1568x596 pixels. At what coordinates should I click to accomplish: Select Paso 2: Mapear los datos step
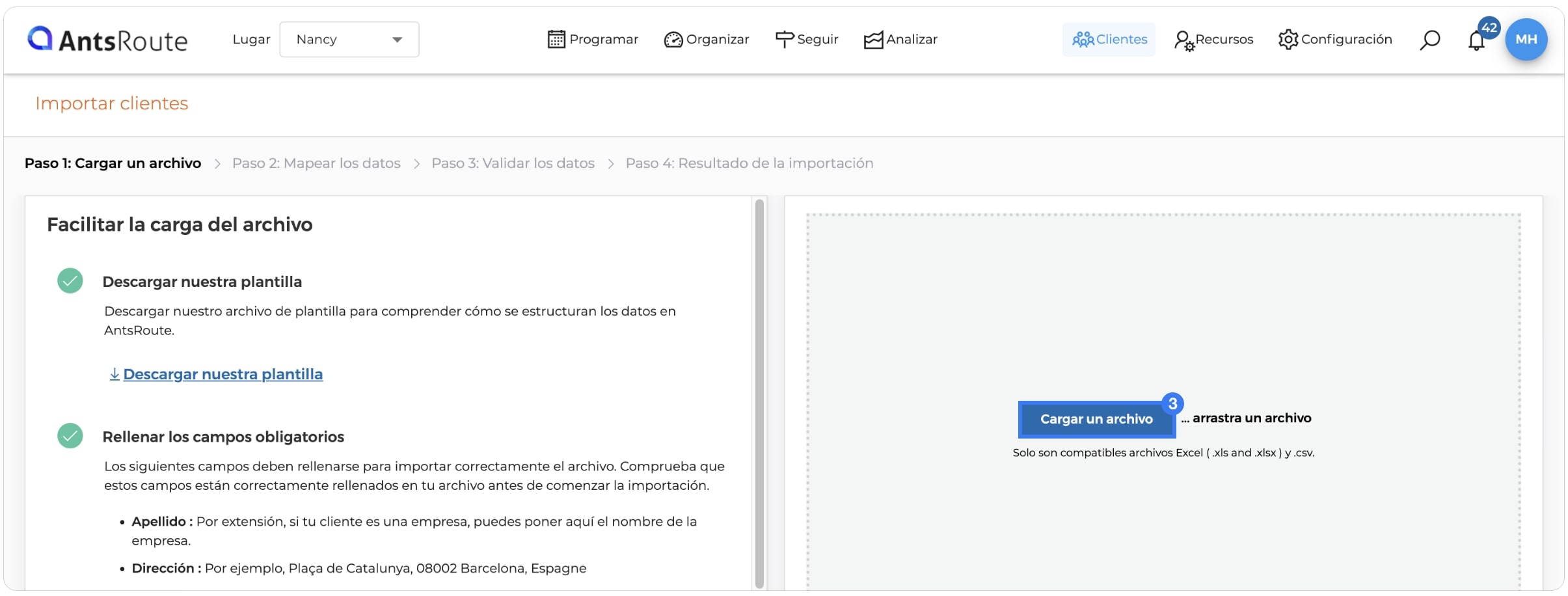tap(316, 163)
